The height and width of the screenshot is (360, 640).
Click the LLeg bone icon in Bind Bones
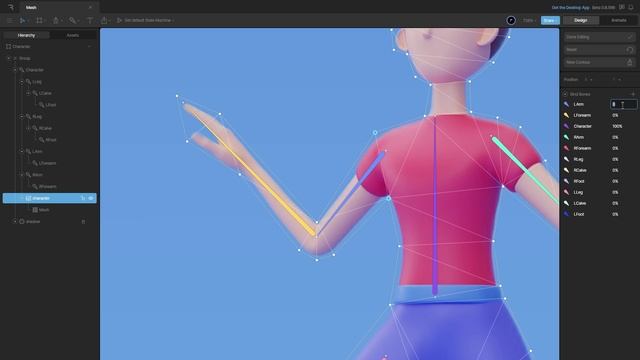point(566,192)
